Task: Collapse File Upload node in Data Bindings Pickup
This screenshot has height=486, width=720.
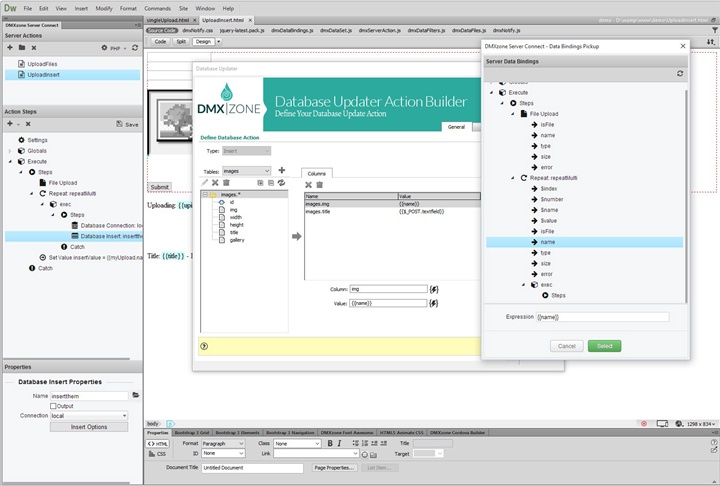Action: 513,114
